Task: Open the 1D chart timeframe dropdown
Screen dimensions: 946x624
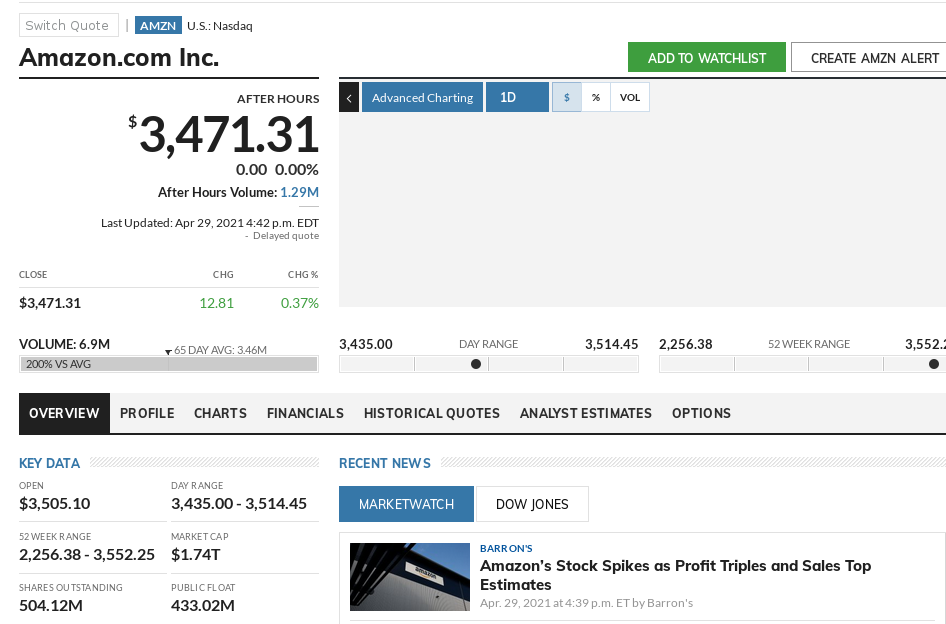Action: click(517, 97)
